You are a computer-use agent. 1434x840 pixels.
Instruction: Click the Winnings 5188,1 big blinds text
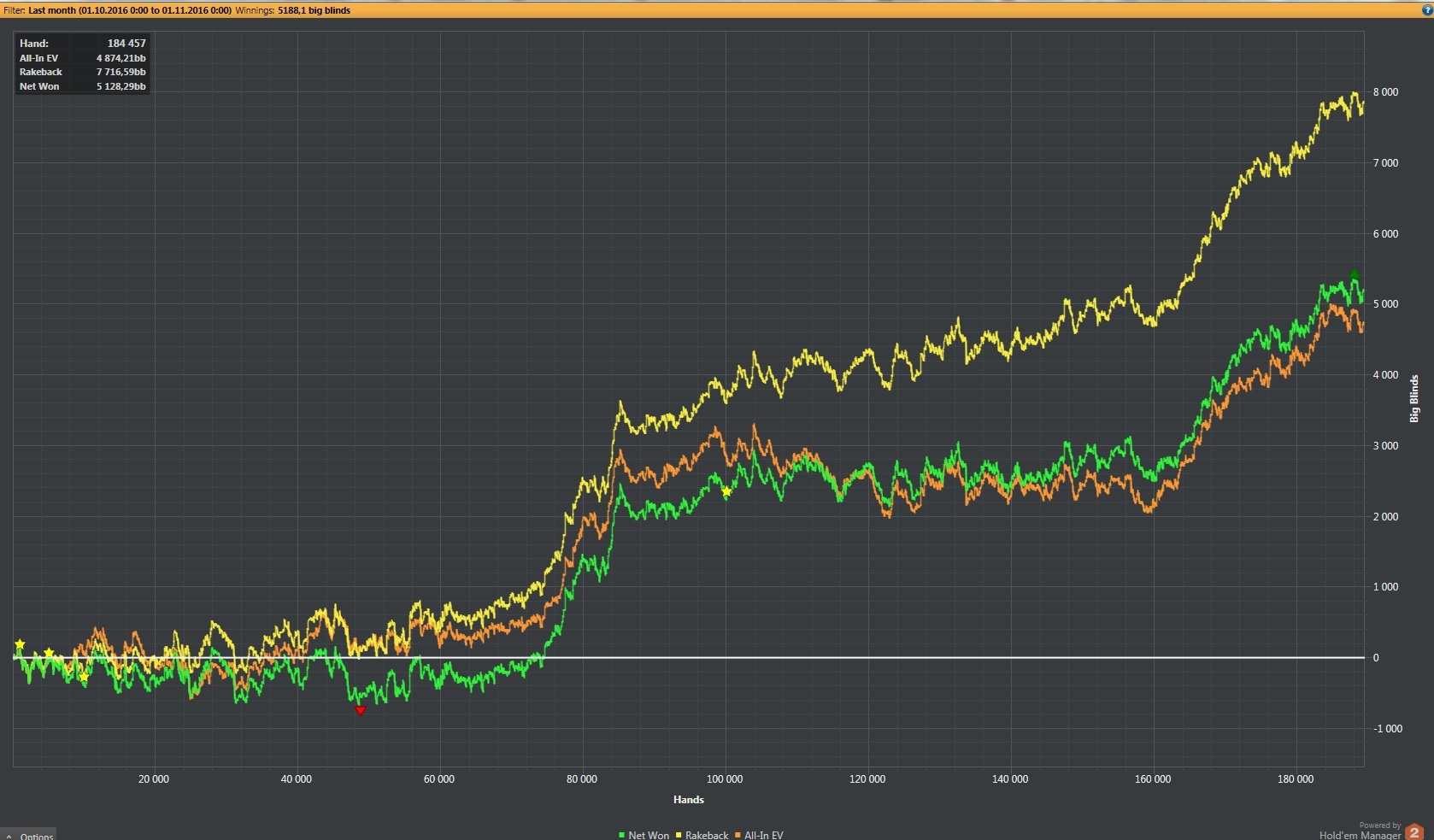pyautogui.click(x=293, y=10)
